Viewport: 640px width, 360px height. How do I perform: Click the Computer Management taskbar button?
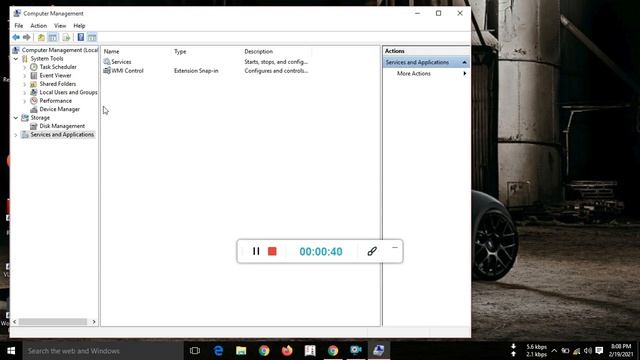point(379,351)
